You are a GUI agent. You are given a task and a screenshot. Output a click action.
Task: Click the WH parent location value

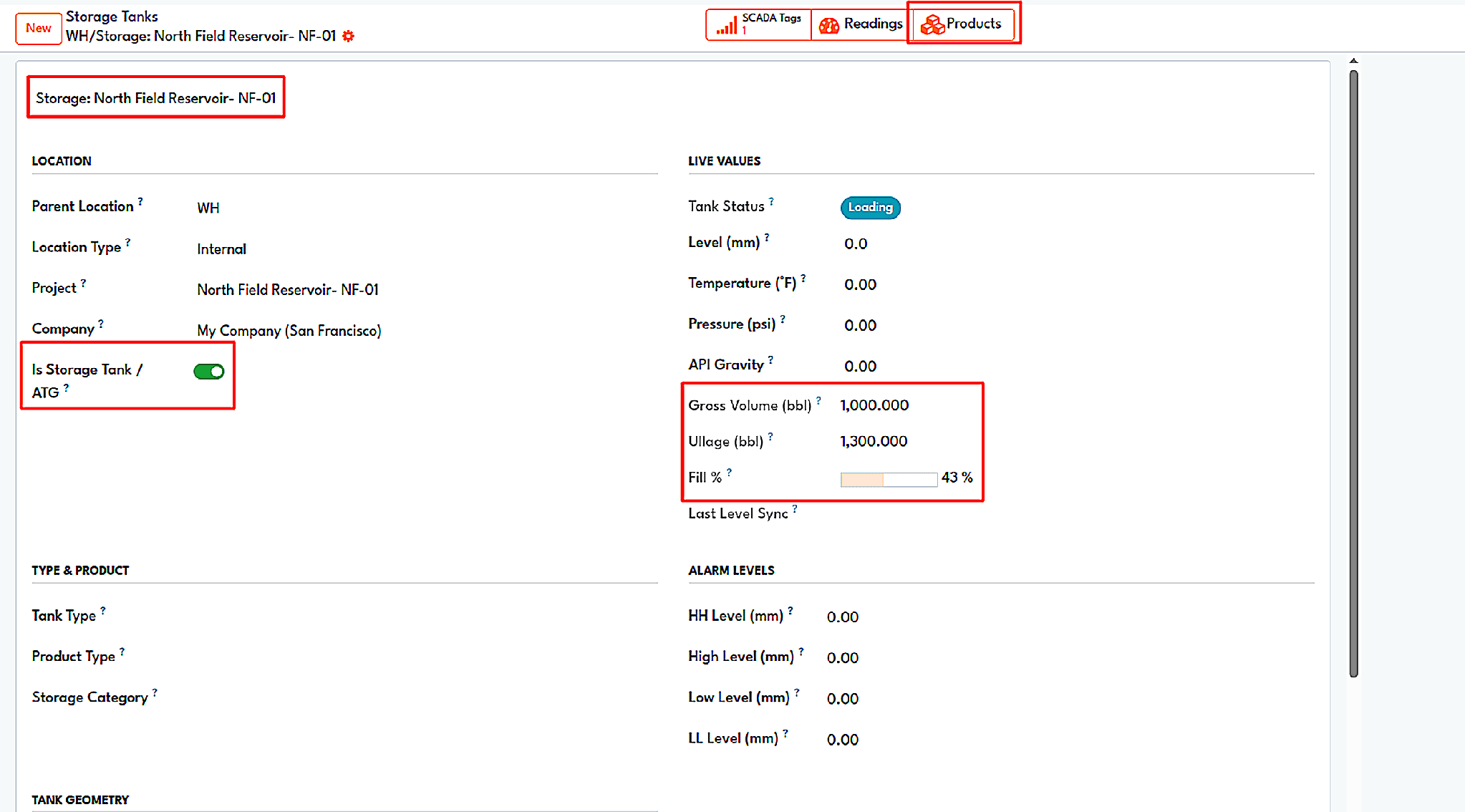point(208,208)
